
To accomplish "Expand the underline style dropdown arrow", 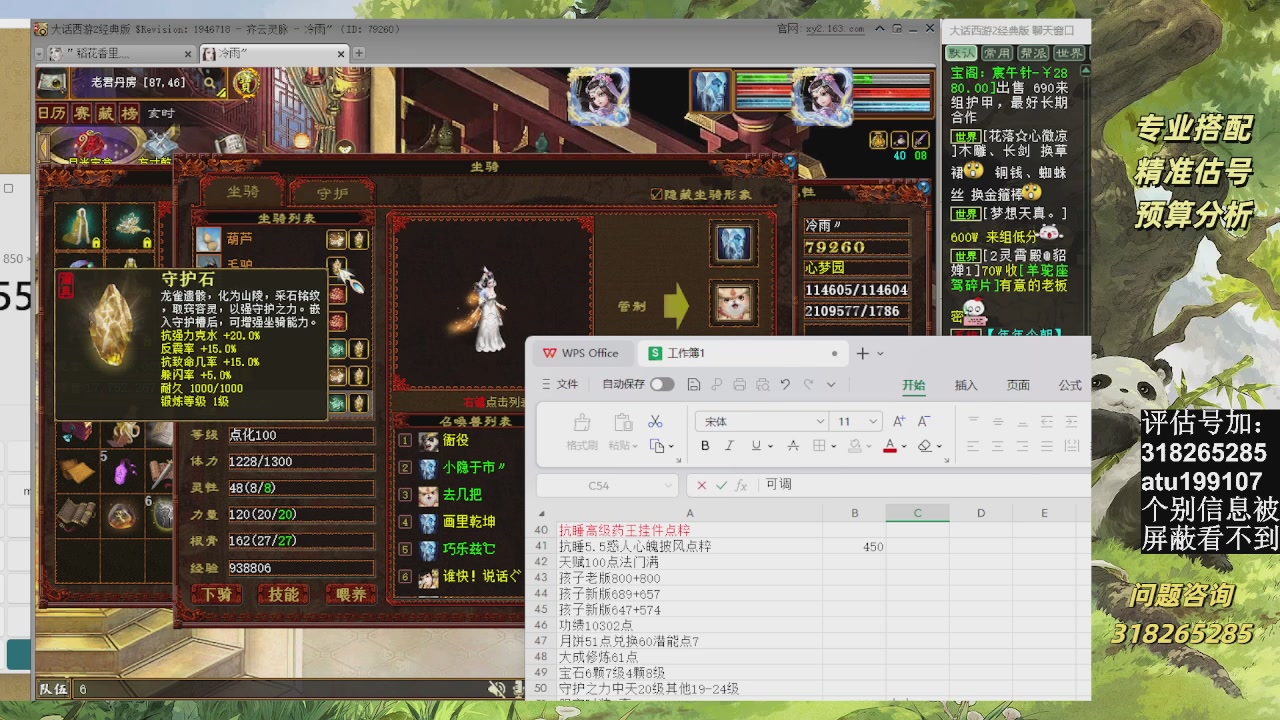I will click(770, 447).
